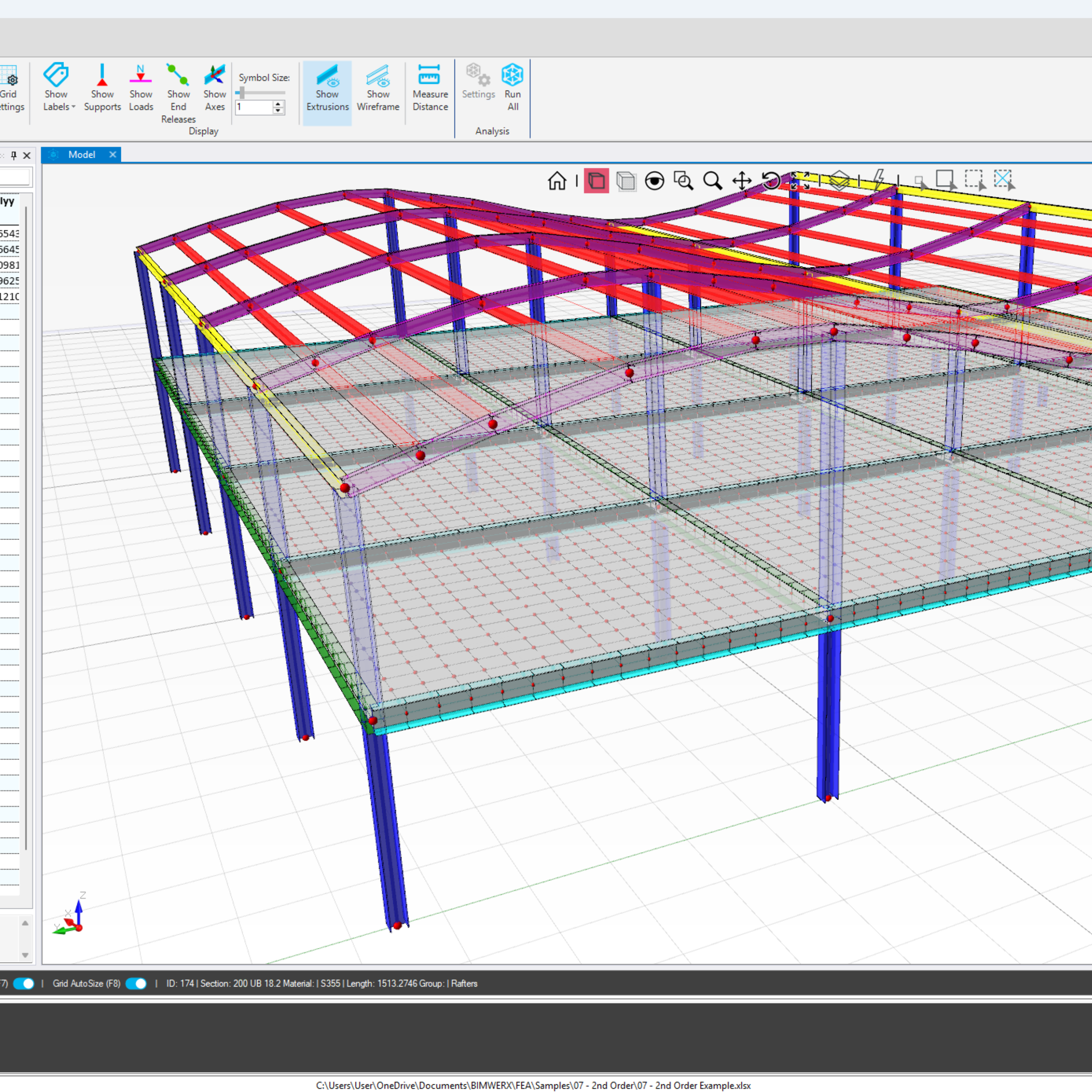Toggle Grid AutoSize (F8) switch
This screenshot has height=1092, width=1092.
(x=135, y=984)
